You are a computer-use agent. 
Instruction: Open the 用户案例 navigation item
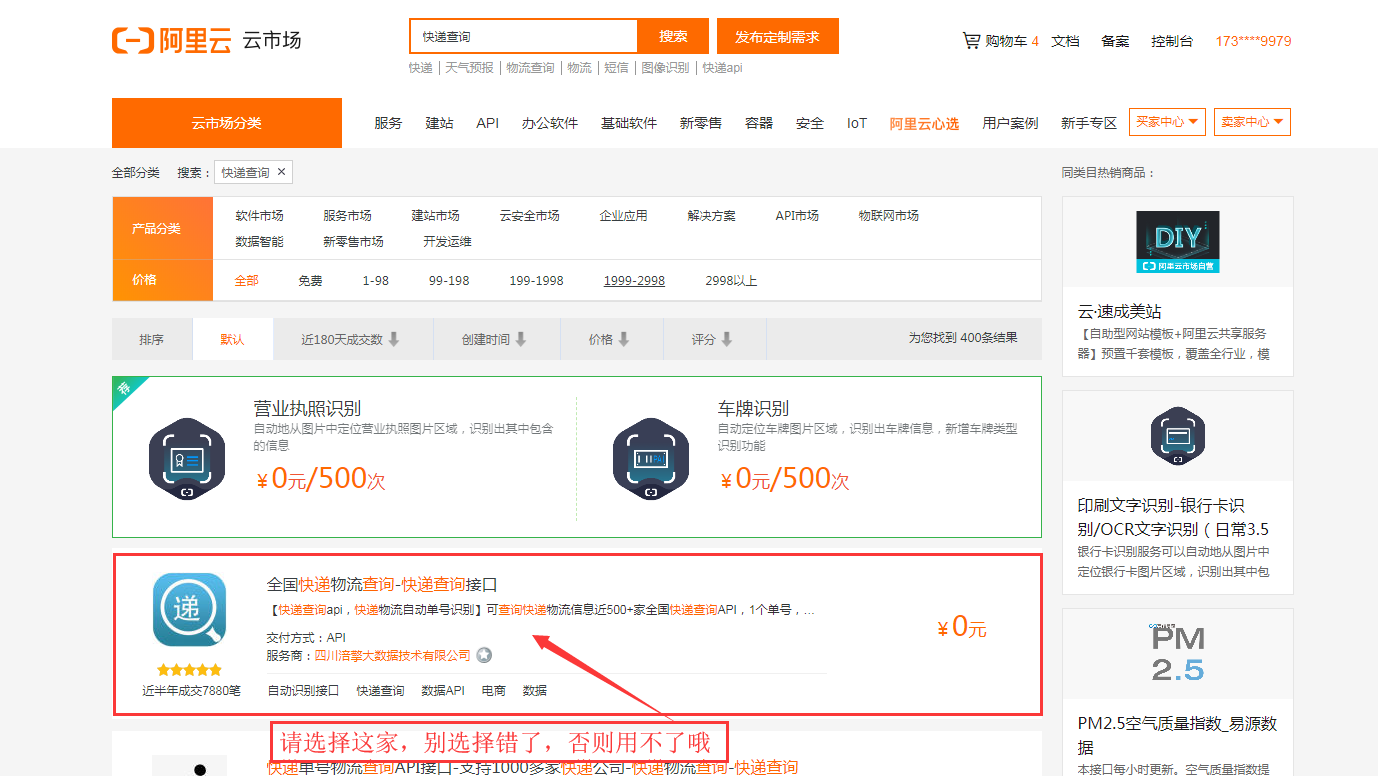pyautogui.click(x=1010, y=123)
